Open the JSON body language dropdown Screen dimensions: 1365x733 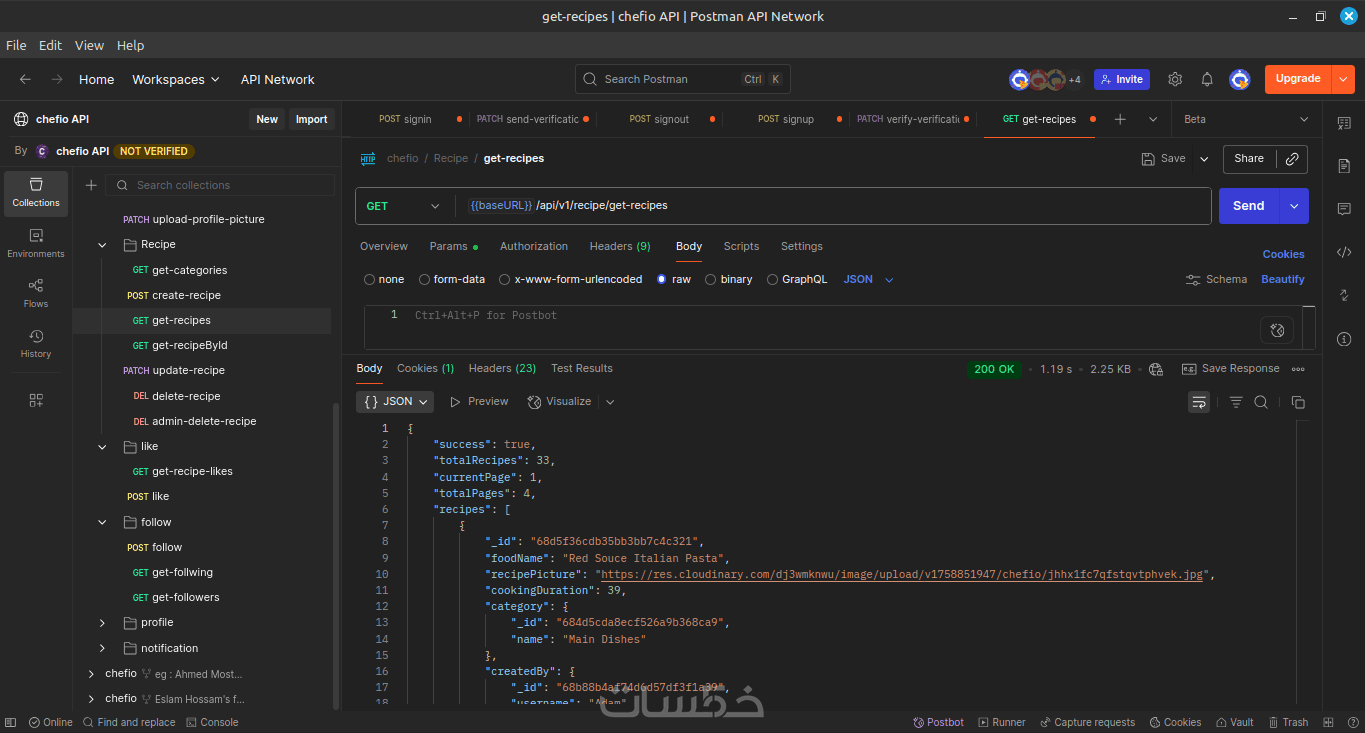tap(869, 280)
